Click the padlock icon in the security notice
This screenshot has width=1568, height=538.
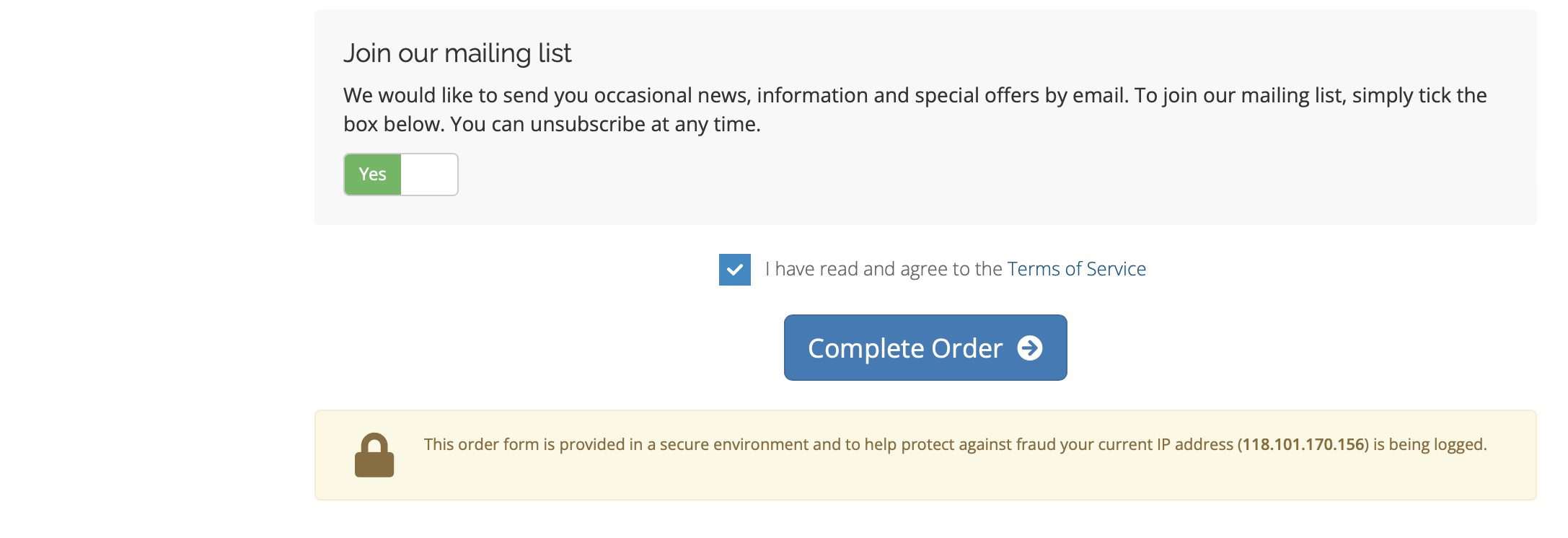pyautogui.click(x=374, y=455)
